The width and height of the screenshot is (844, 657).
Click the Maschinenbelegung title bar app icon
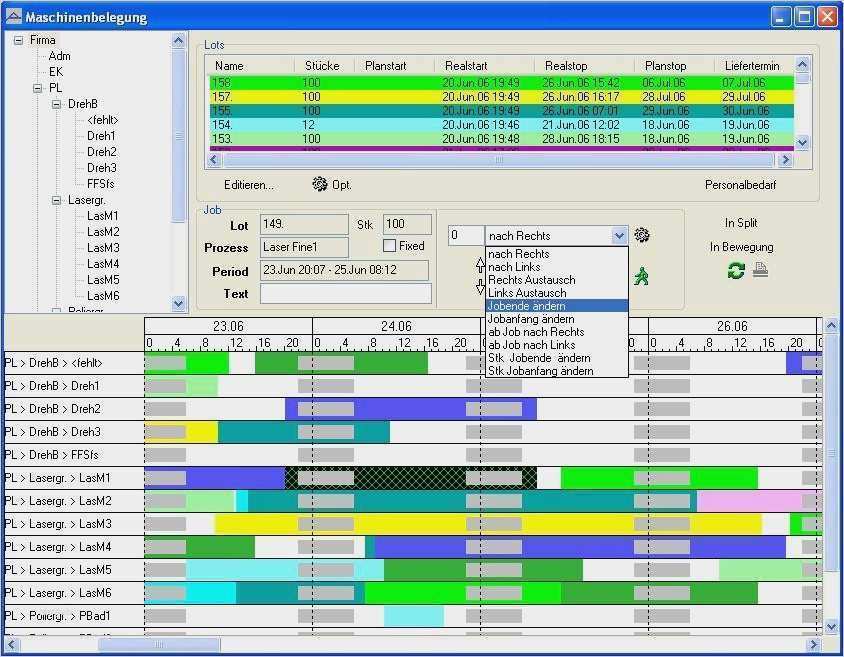click(13, 17)
